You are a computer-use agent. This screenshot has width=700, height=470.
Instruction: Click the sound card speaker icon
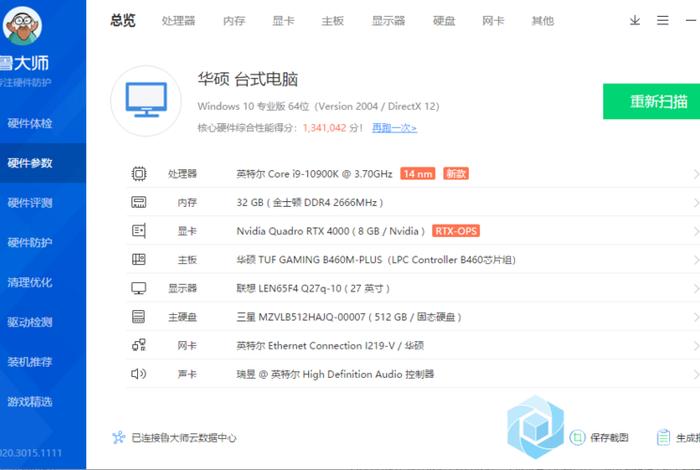[139, 374]
